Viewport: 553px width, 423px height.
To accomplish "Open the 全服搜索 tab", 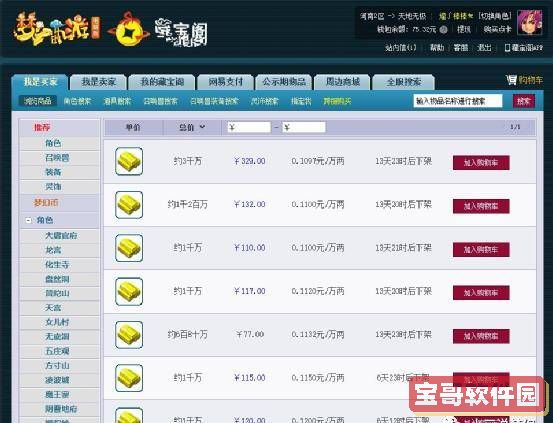I will (403, 82).
